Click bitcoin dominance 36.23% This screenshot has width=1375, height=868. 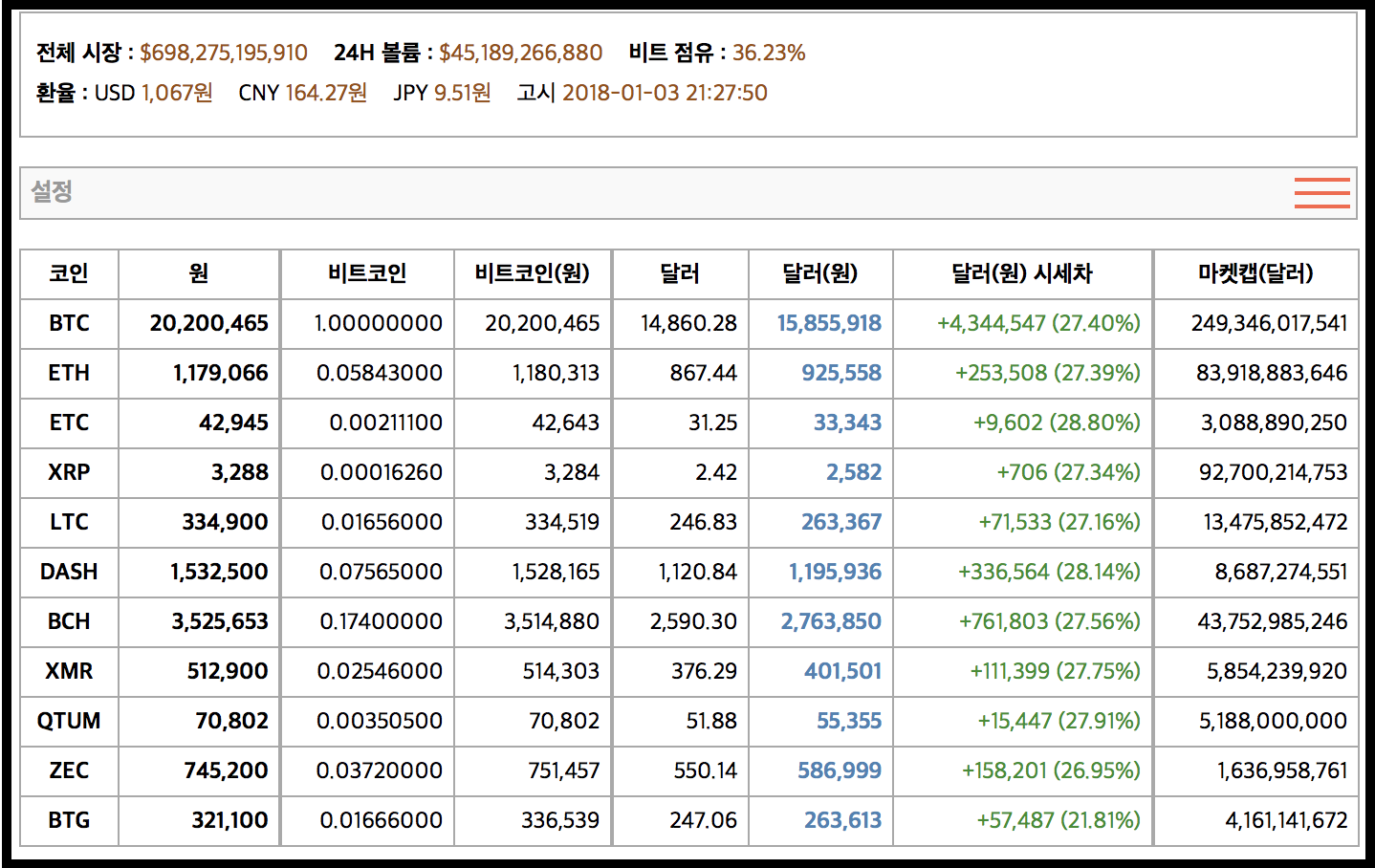769,53
